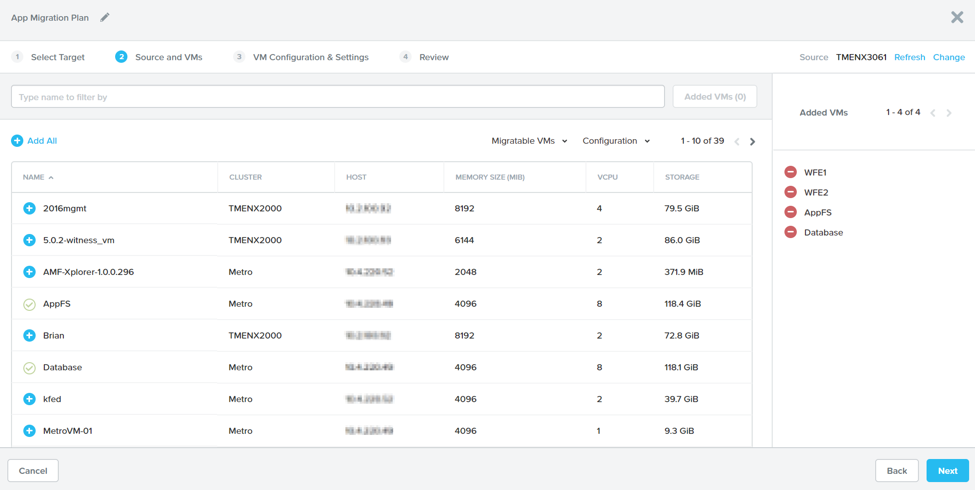The height and width of the screenshot is (490, 975).
Task: Add AMF-Xplorer-1.0.0.296 using its plus icon
Action: 29,272
